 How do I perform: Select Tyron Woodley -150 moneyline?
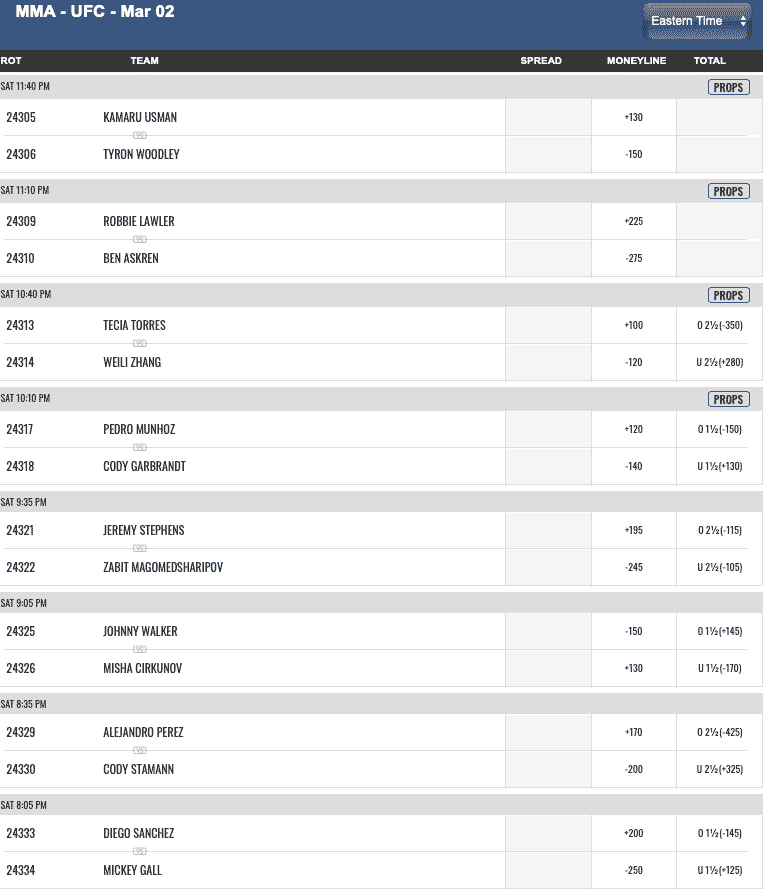634,154
